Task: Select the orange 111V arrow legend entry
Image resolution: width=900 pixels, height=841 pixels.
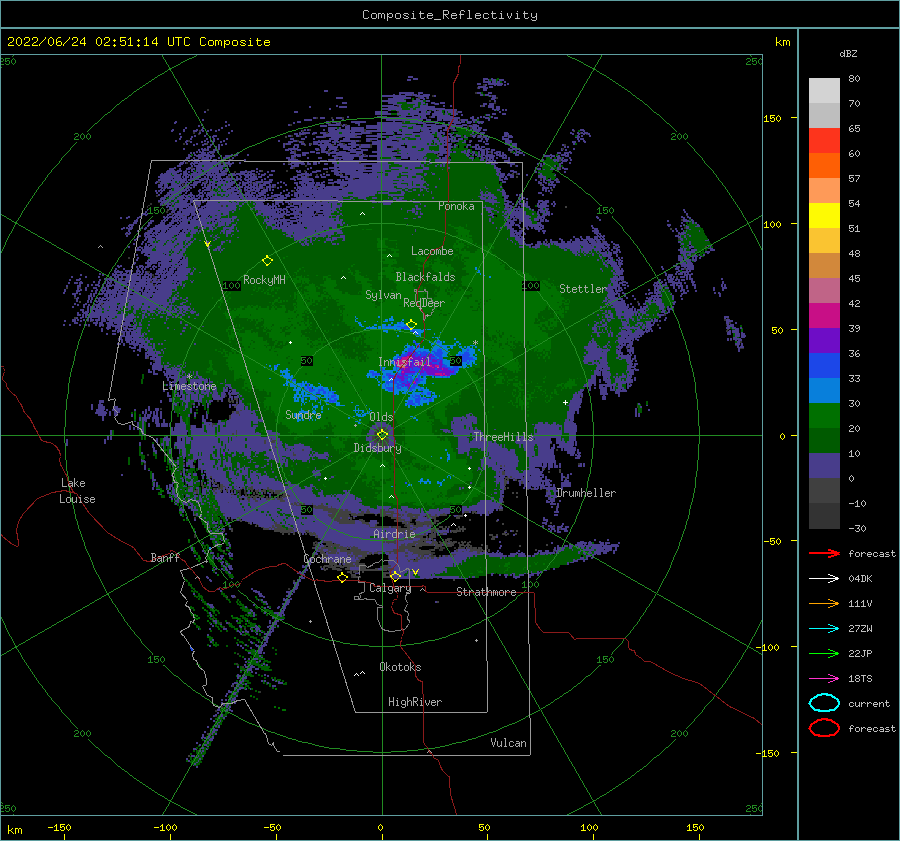Action: pos(824,603)
